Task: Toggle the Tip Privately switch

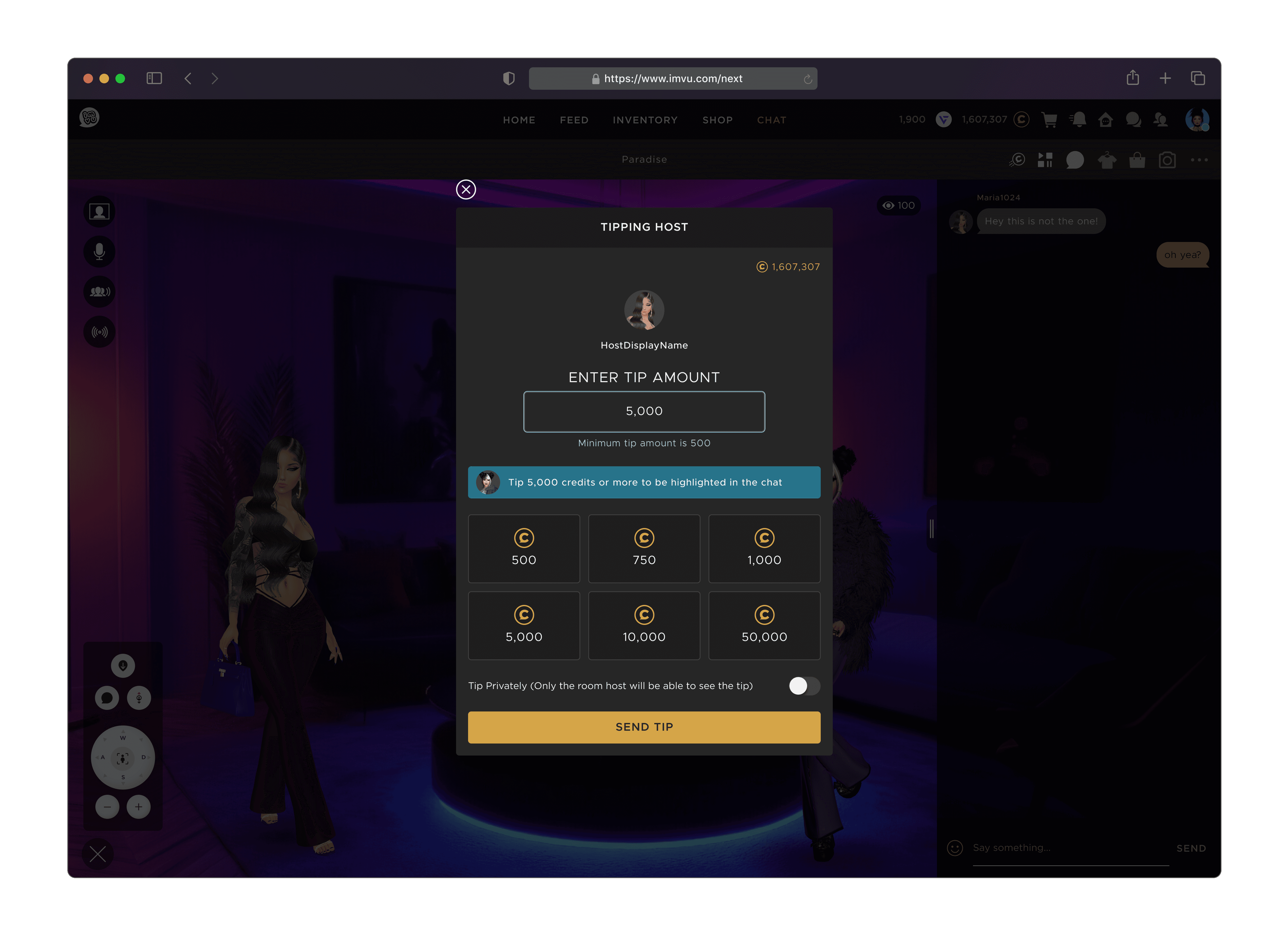Action: [804, 686]
